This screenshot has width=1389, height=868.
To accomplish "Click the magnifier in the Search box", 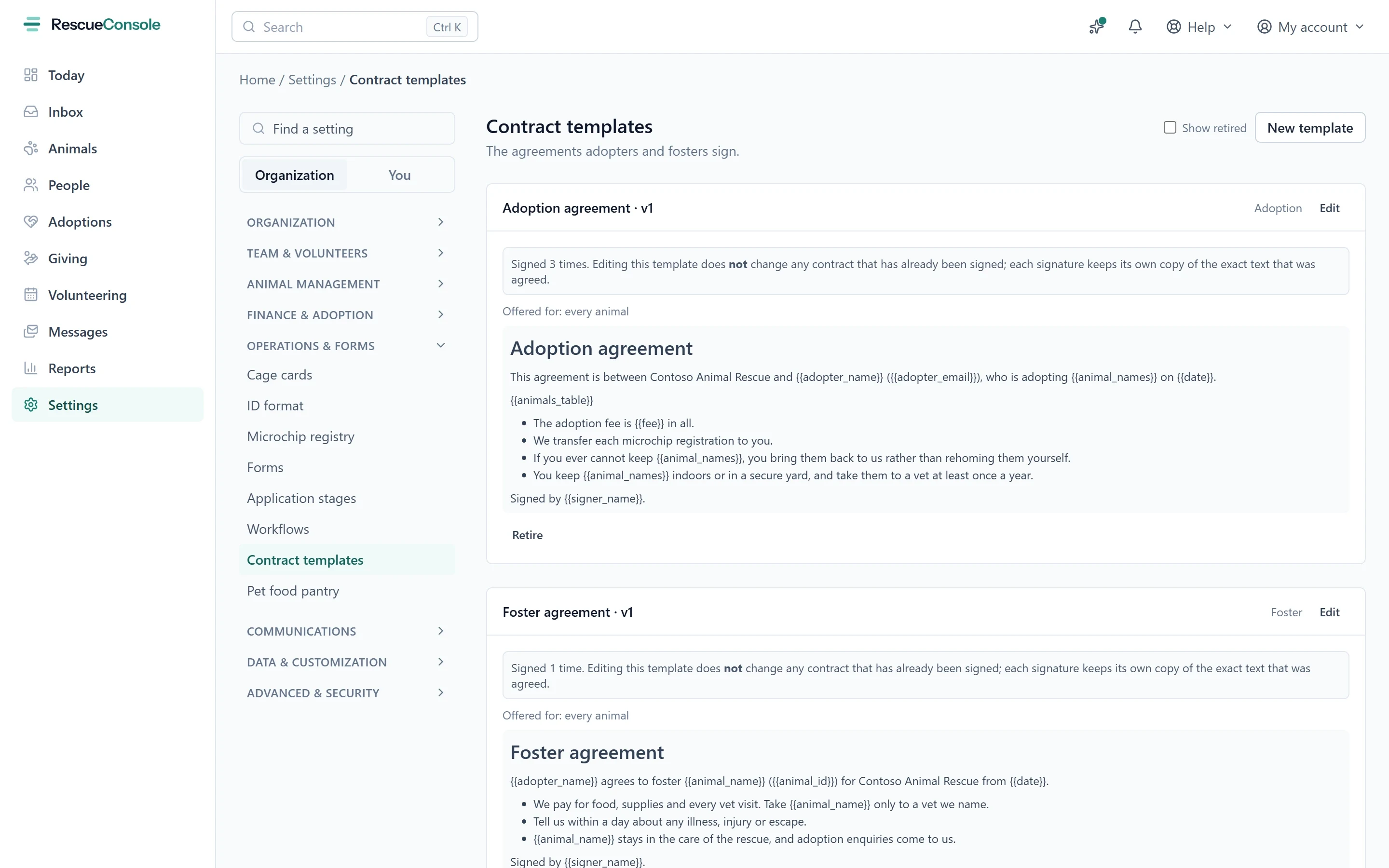I will point(249,27).
